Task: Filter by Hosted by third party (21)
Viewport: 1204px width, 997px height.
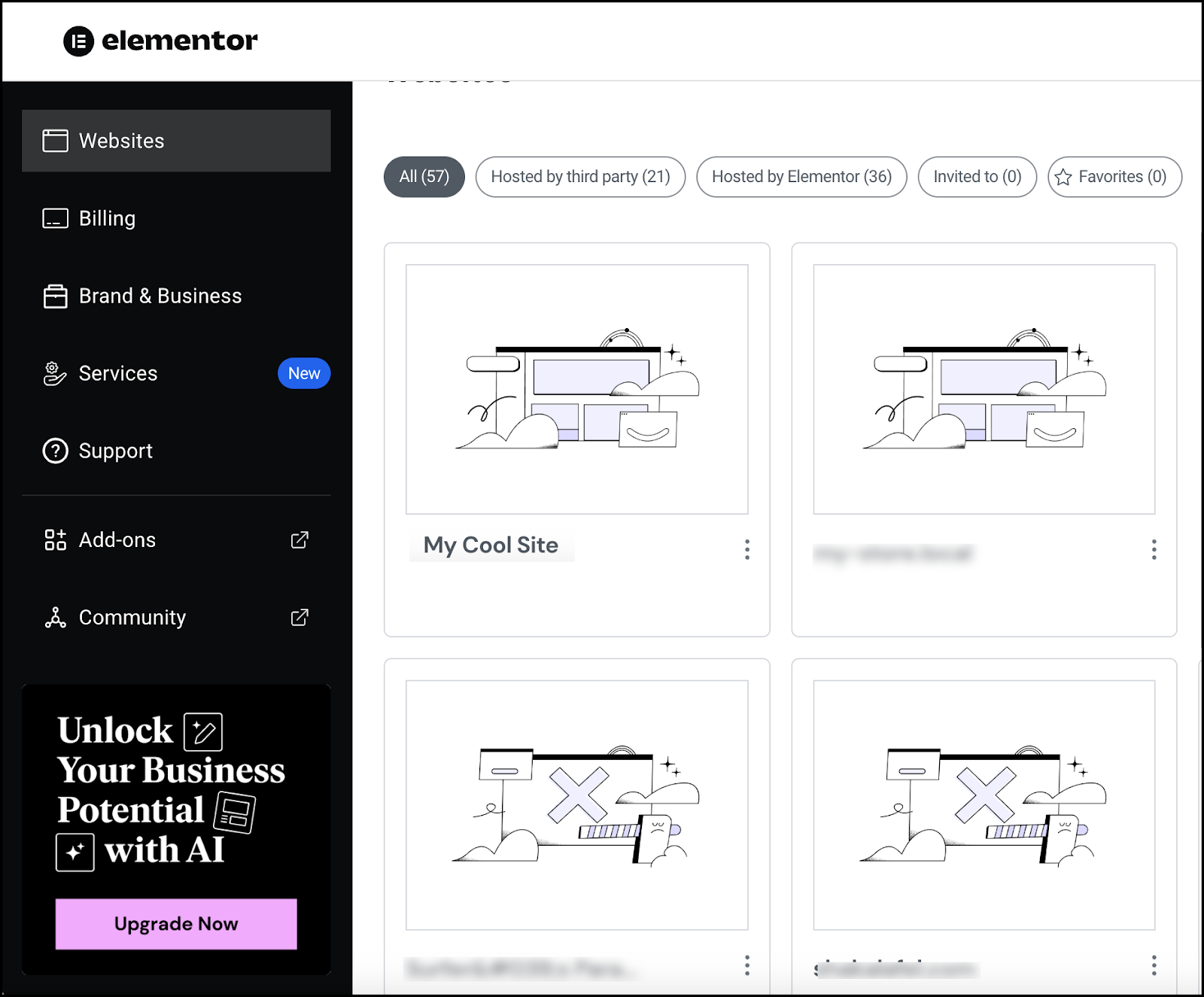Action: coord(580,177)
